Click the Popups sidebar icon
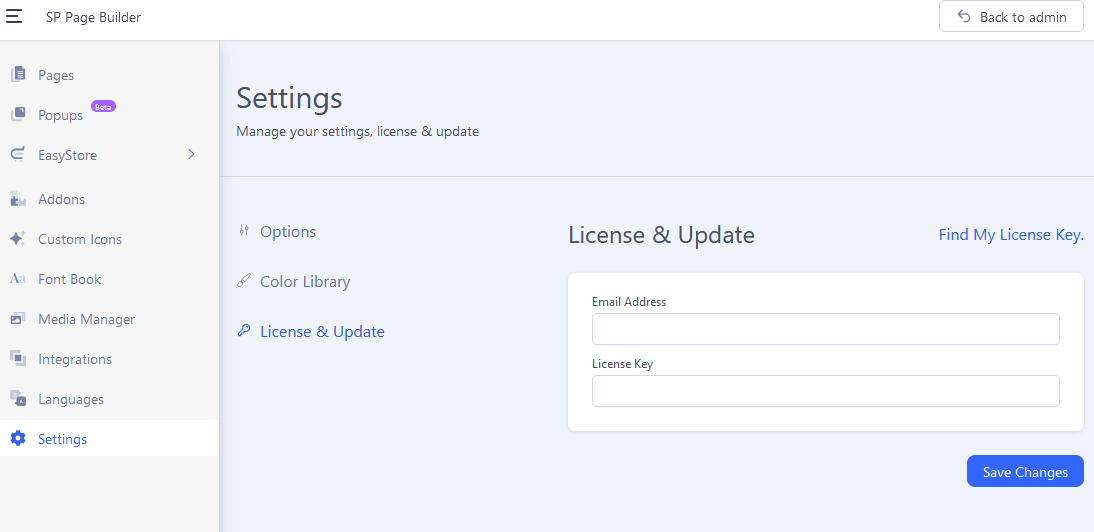 (18, 114)
